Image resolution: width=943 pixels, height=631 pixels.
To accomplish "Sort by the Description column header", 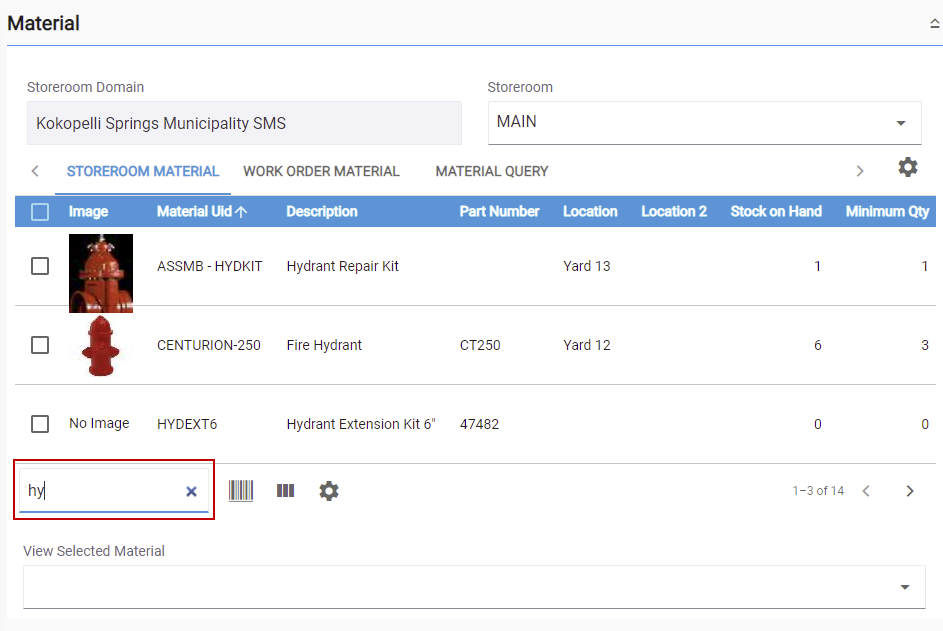I will tap(322, 212).
